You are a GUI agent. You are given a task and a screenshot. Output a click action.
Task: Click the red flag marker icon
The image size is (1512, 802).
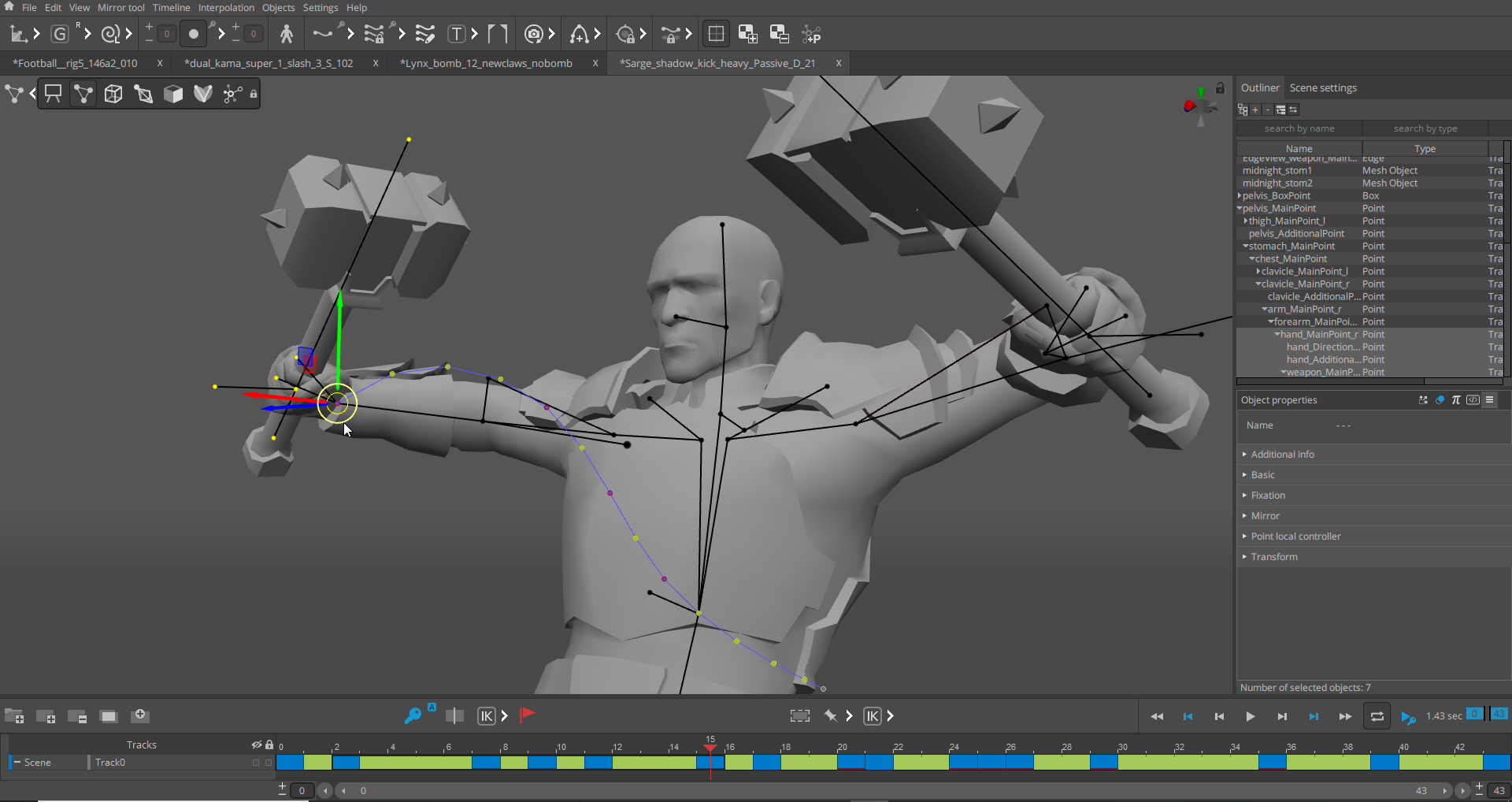pos(528,715)
